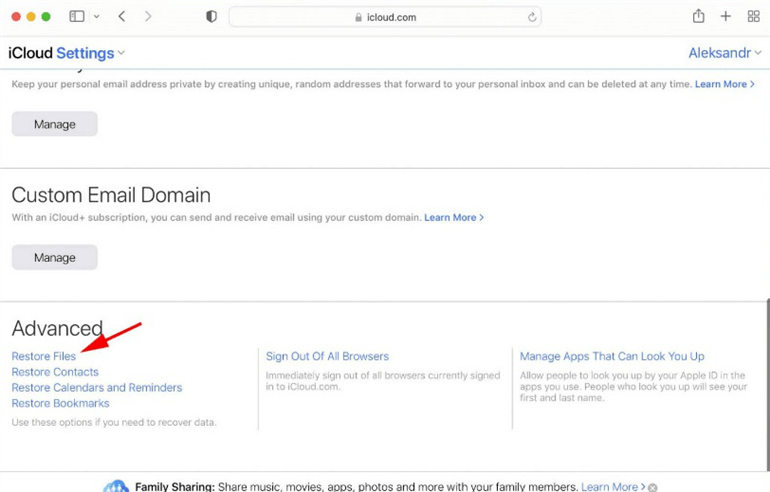
Task: Open Manage Apps That Can Look You Up
Action: 612,356
